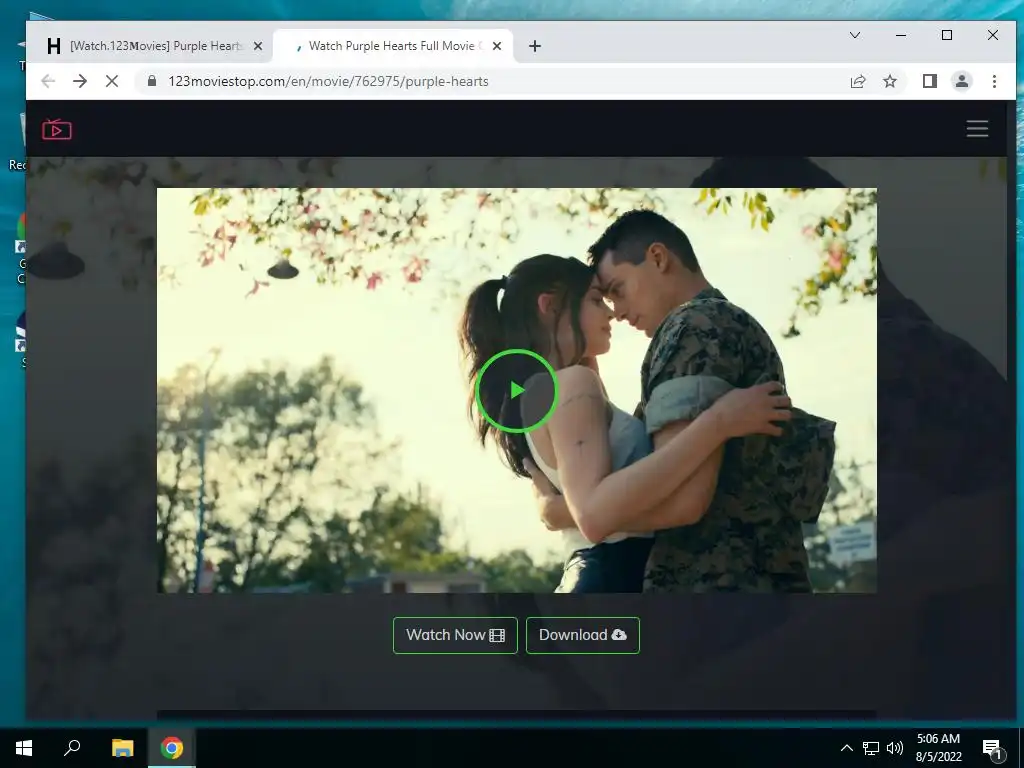Open Chrome's three-dot menu

[x=994, y=81]
